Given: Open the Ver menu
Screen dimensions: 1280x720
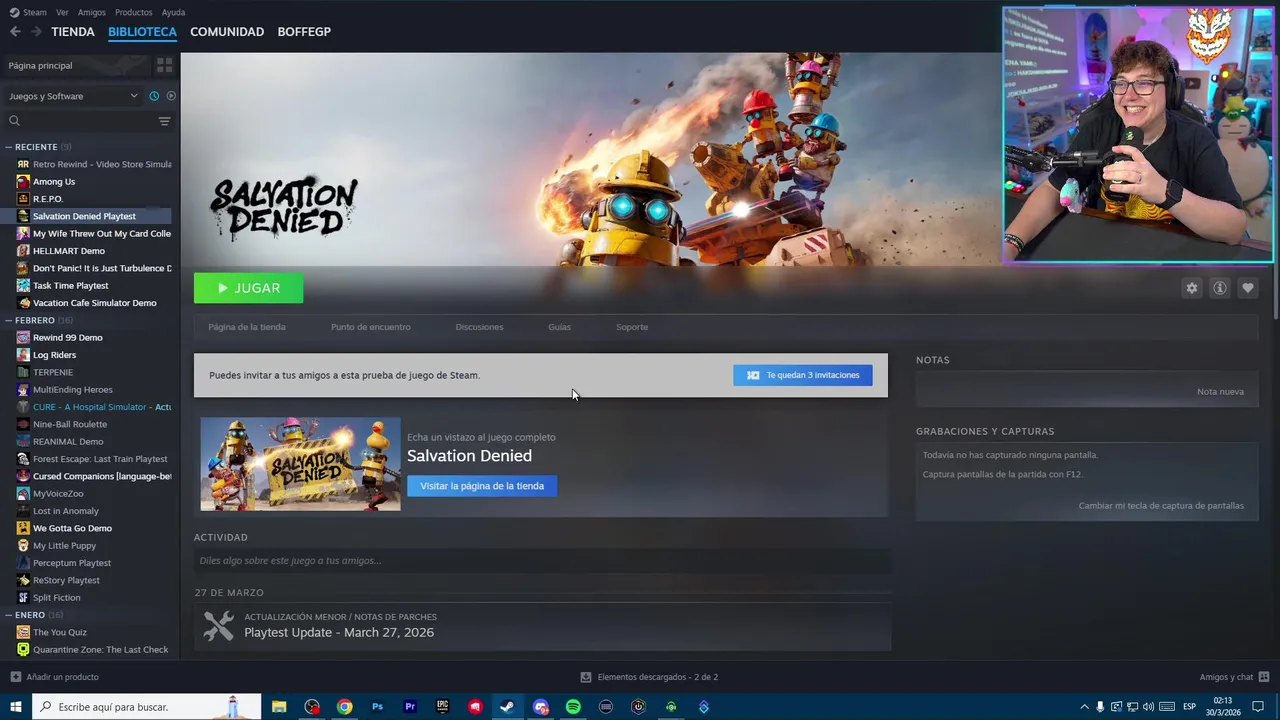Looking at the screenshot, I should [62, 12].
